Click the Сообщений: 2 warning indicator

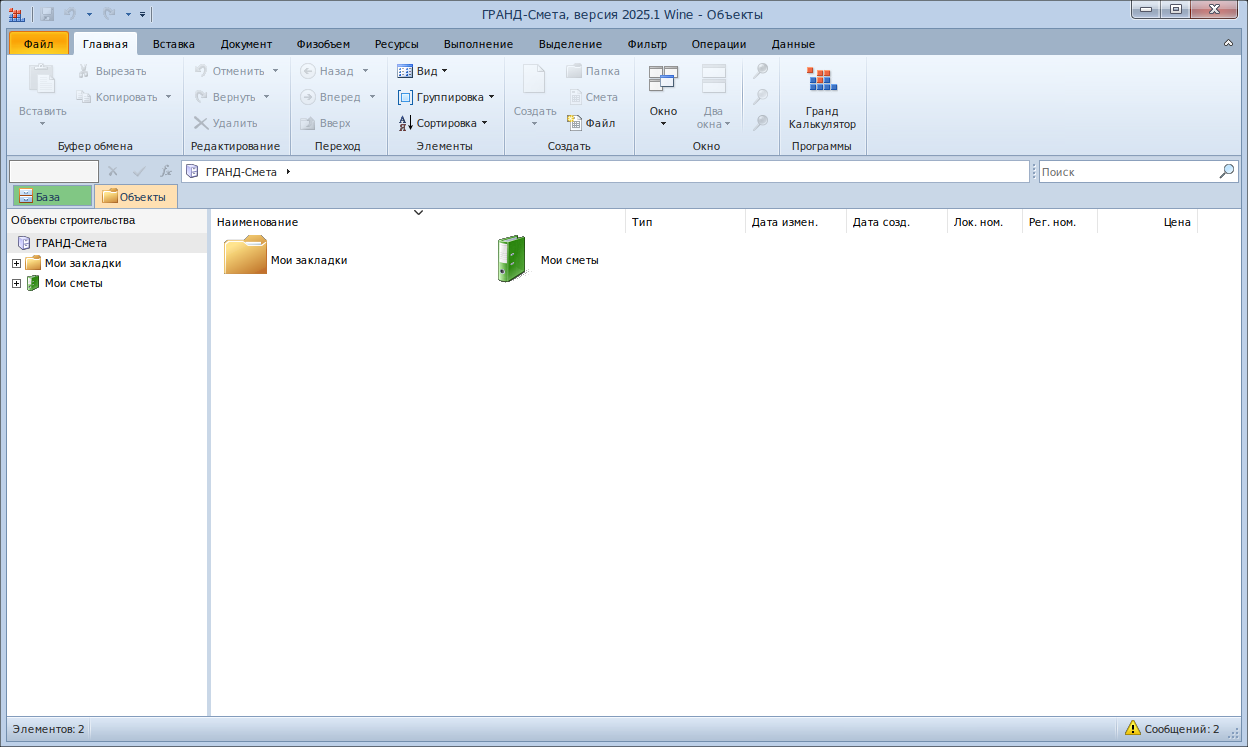tap(1172, 729)
